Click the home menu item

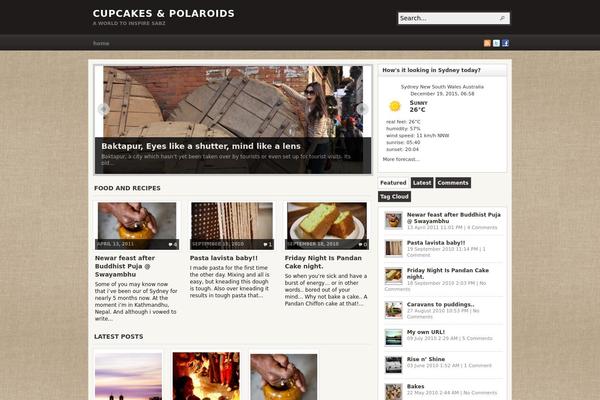pos(101,43)
